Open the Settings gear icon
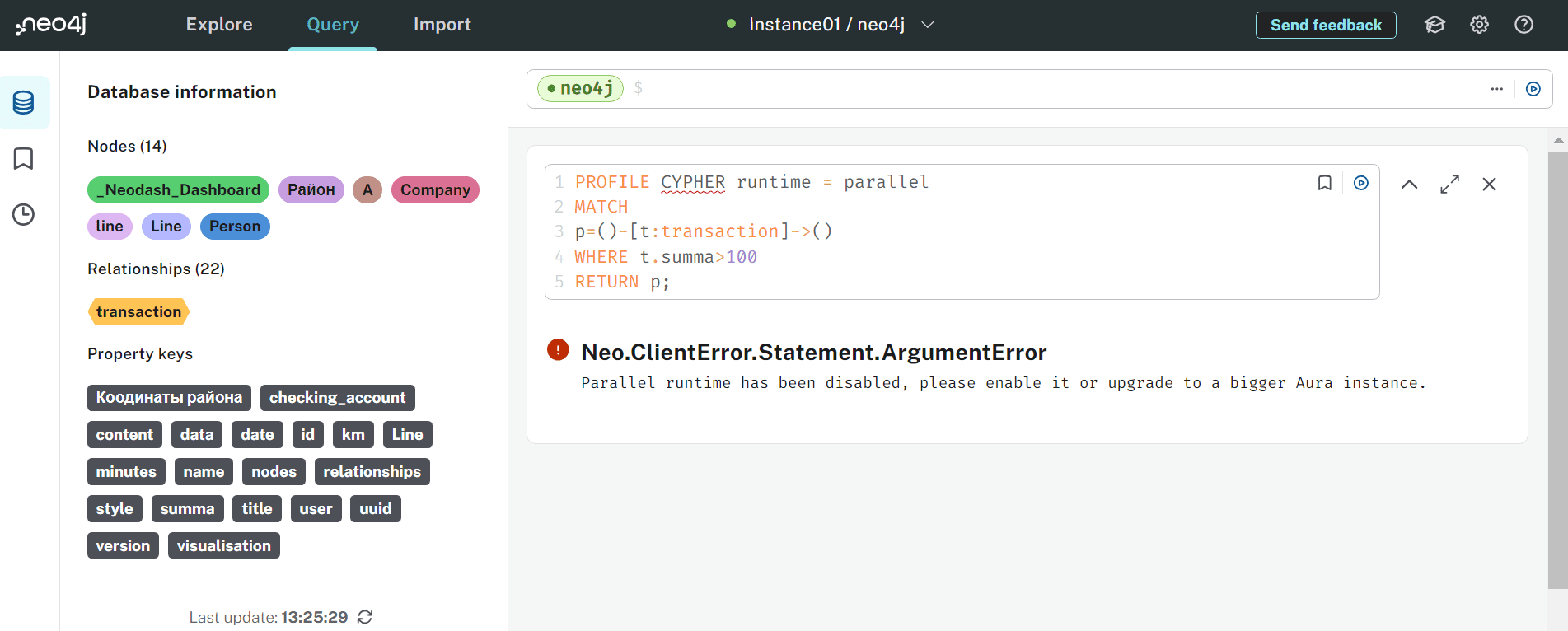Image resolution: width=1568 pixels, height=631 pixels. click(1479, 25)
